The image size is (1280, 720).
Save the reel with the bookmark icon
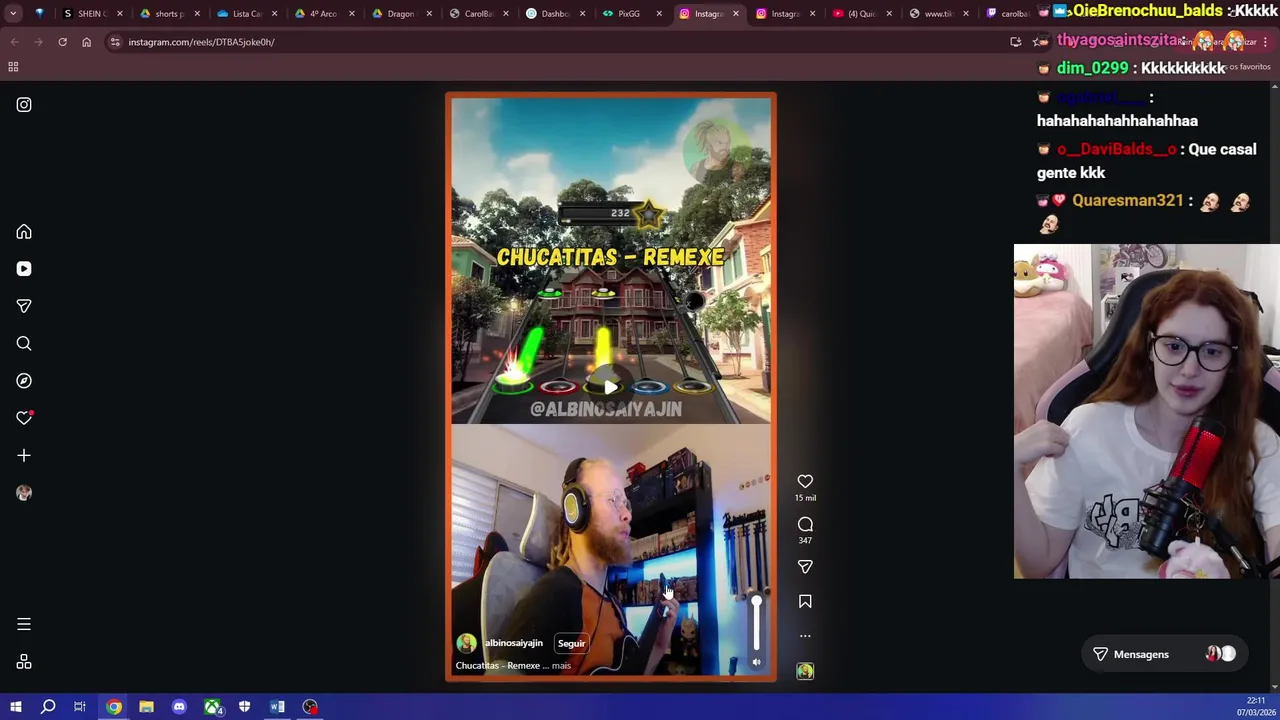[805, 602]
